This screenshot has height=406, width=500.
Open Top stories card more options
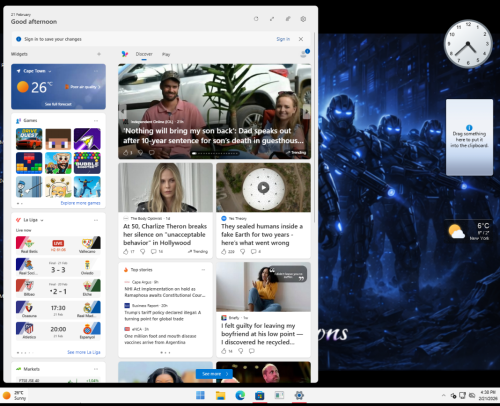pyautogui.click(x=203, y=270)
